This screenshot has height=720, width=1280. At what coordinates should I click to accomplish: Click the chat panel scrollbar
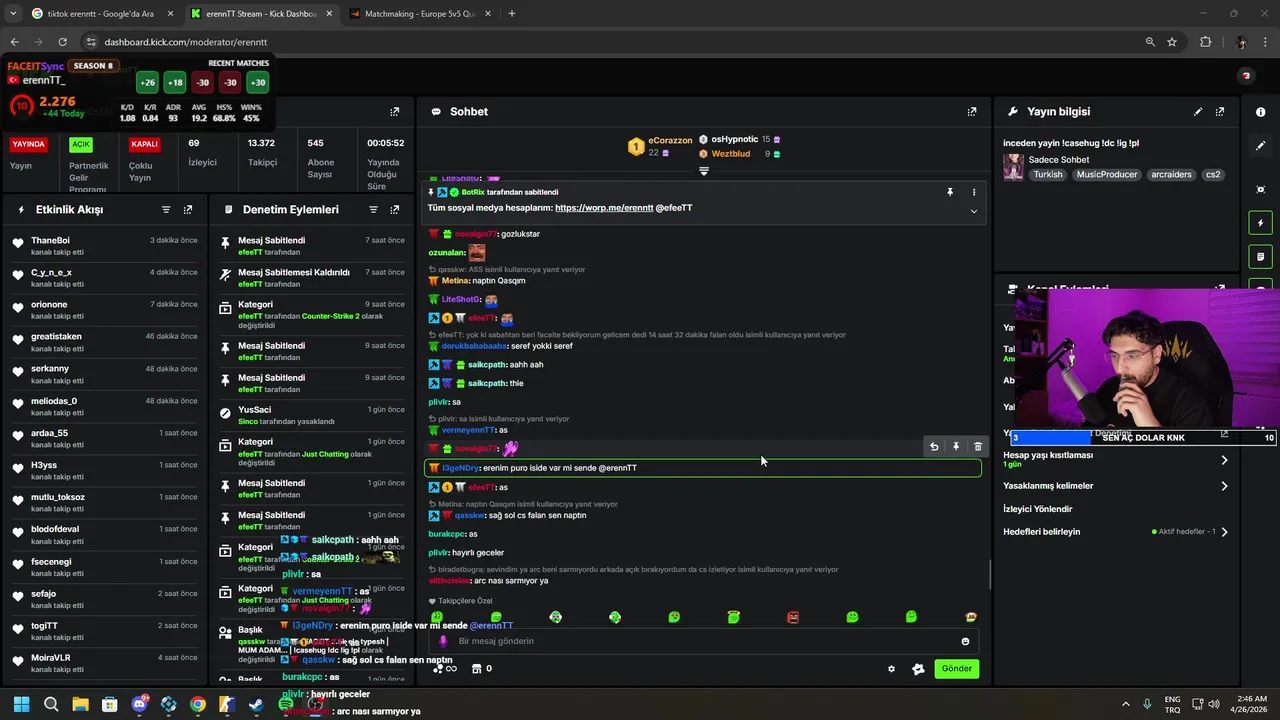pyautogui.click(x=990, y=574)
